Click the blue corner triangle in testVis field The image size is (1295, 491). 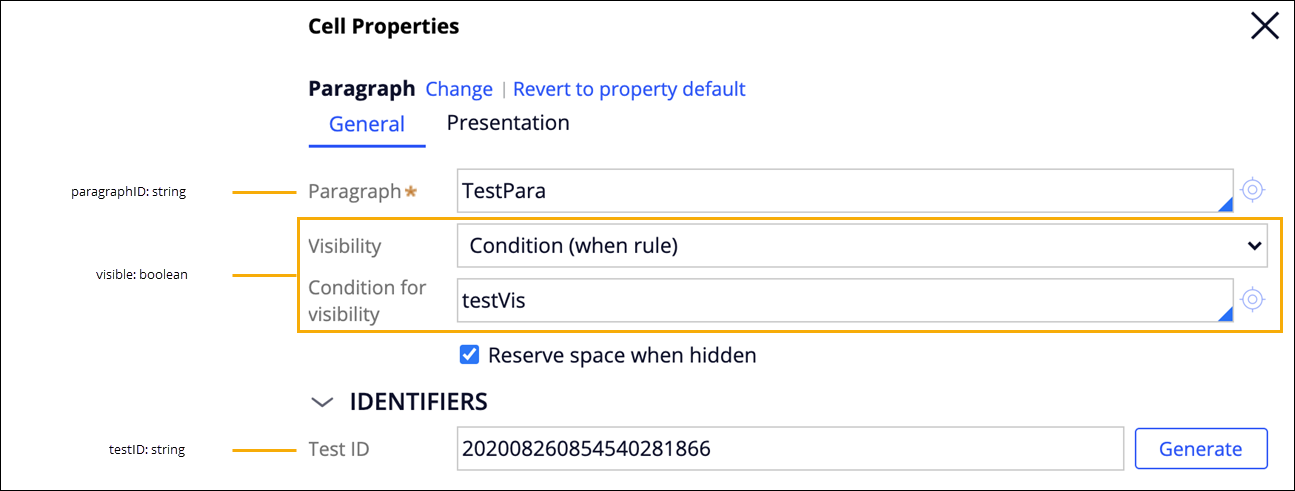pyautogui.click(x=1225, y=314)
